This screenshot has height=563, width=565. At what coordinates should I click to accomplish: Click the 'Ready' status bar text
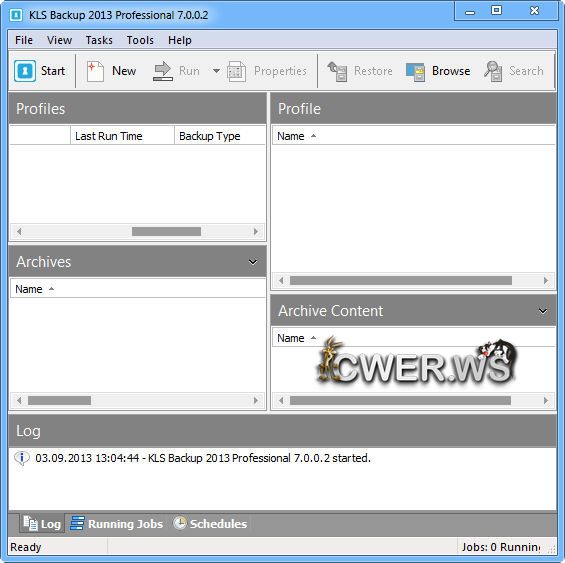[x=26, y=547]
